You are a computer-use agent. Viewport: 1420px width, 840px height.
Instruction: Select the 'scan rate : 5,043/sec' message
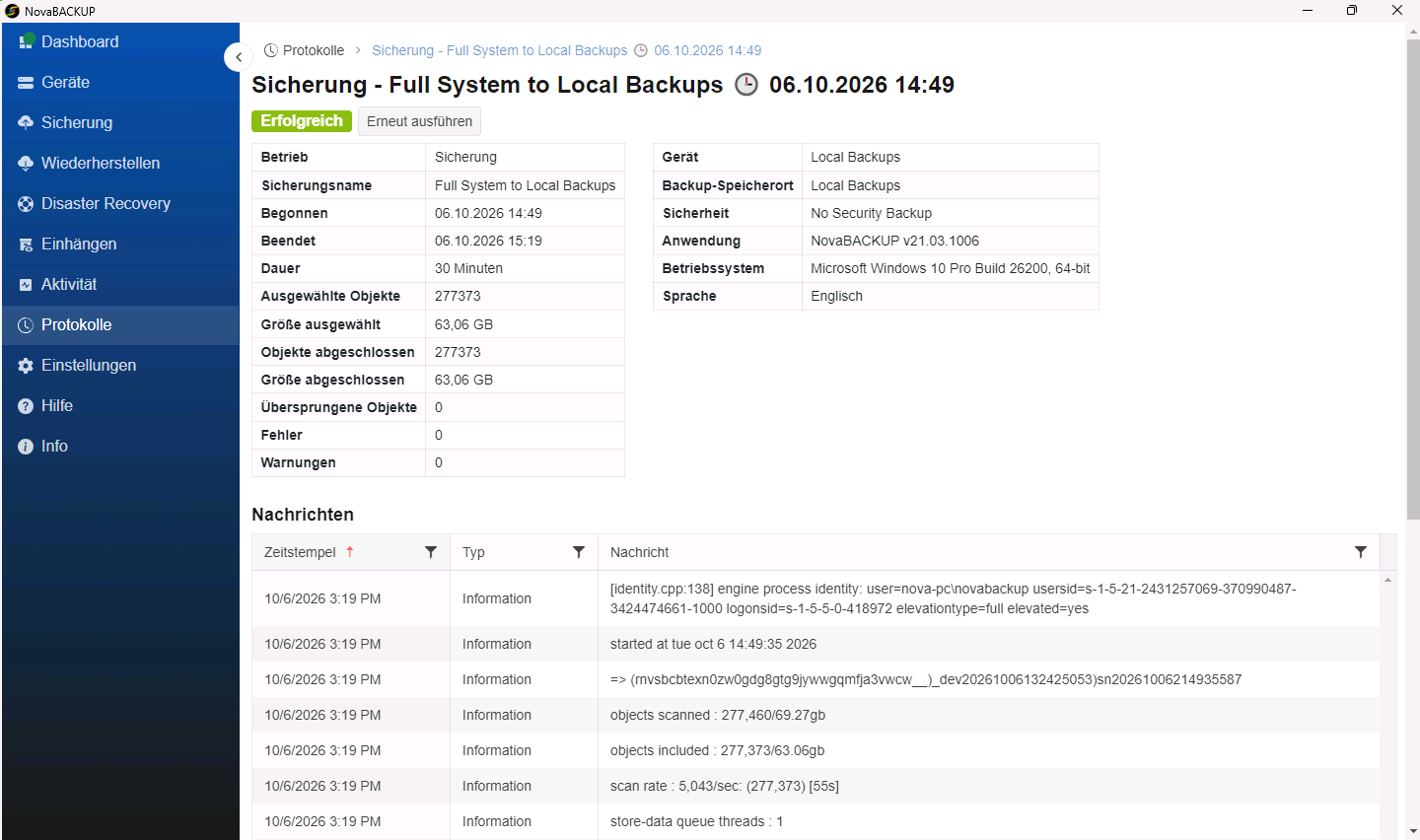(725, 786)
